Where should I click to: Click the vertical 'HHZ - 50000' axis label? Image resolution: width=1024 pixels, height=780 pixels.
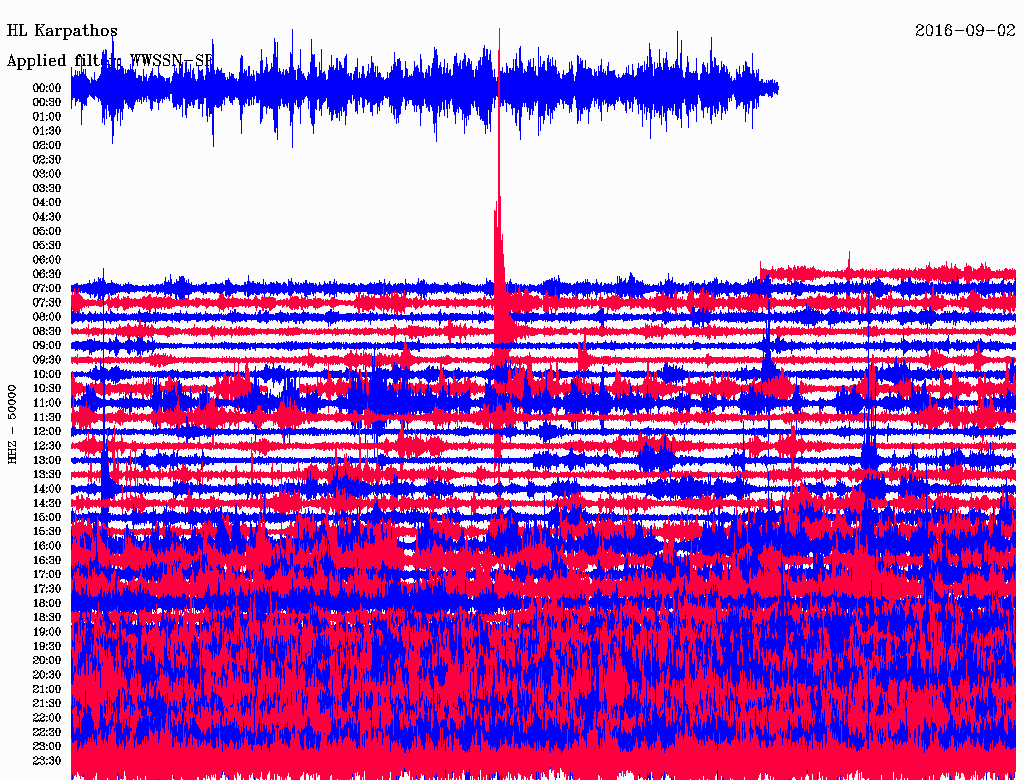coord(12,424)
